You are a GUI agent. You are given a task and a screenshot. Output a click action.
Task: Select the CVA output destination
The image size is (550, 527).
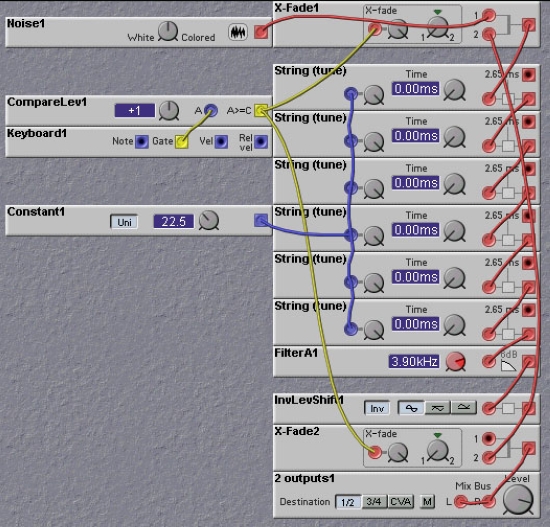pos(401,502)
